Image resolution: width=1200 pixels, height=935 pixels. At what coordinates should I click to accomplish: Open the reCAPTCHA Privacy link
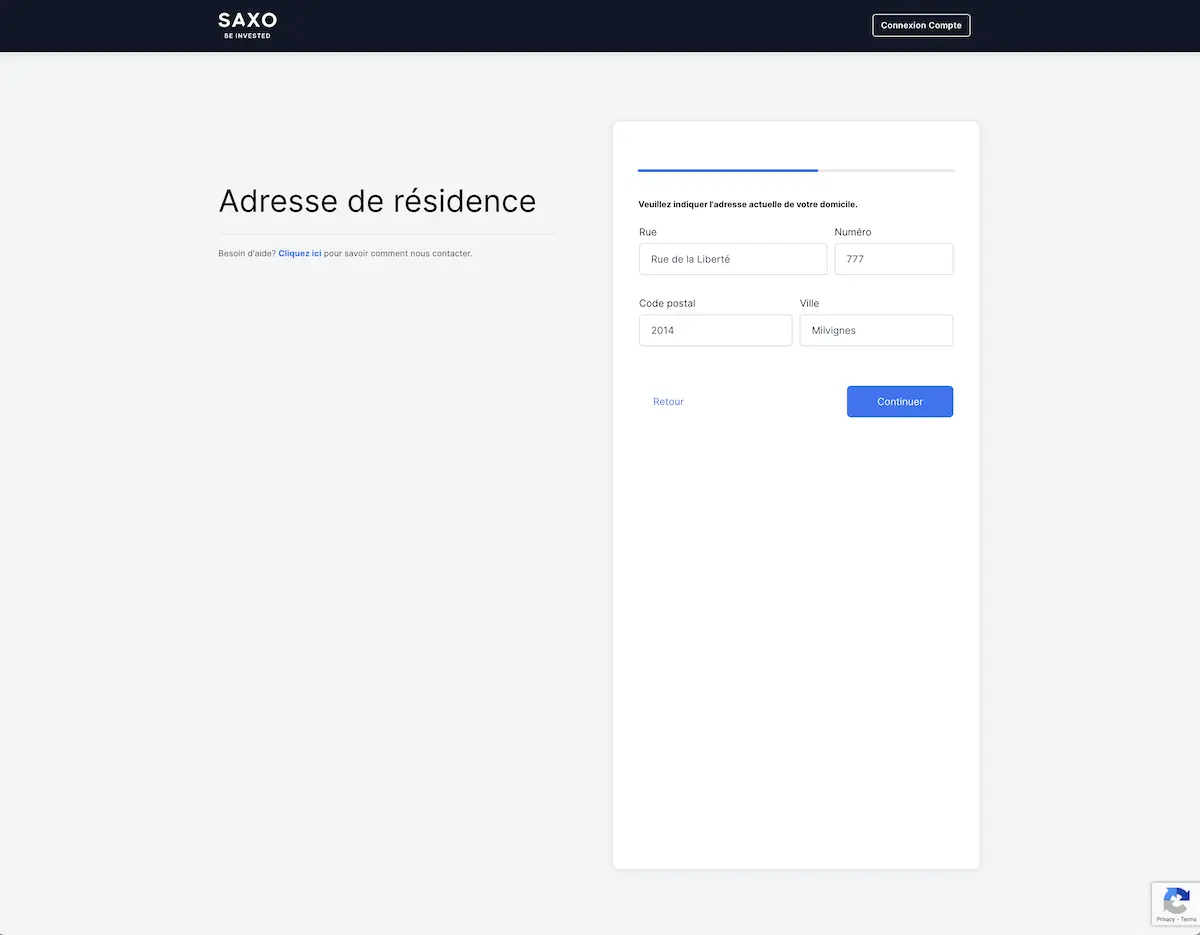click(x=1165, y=919)
